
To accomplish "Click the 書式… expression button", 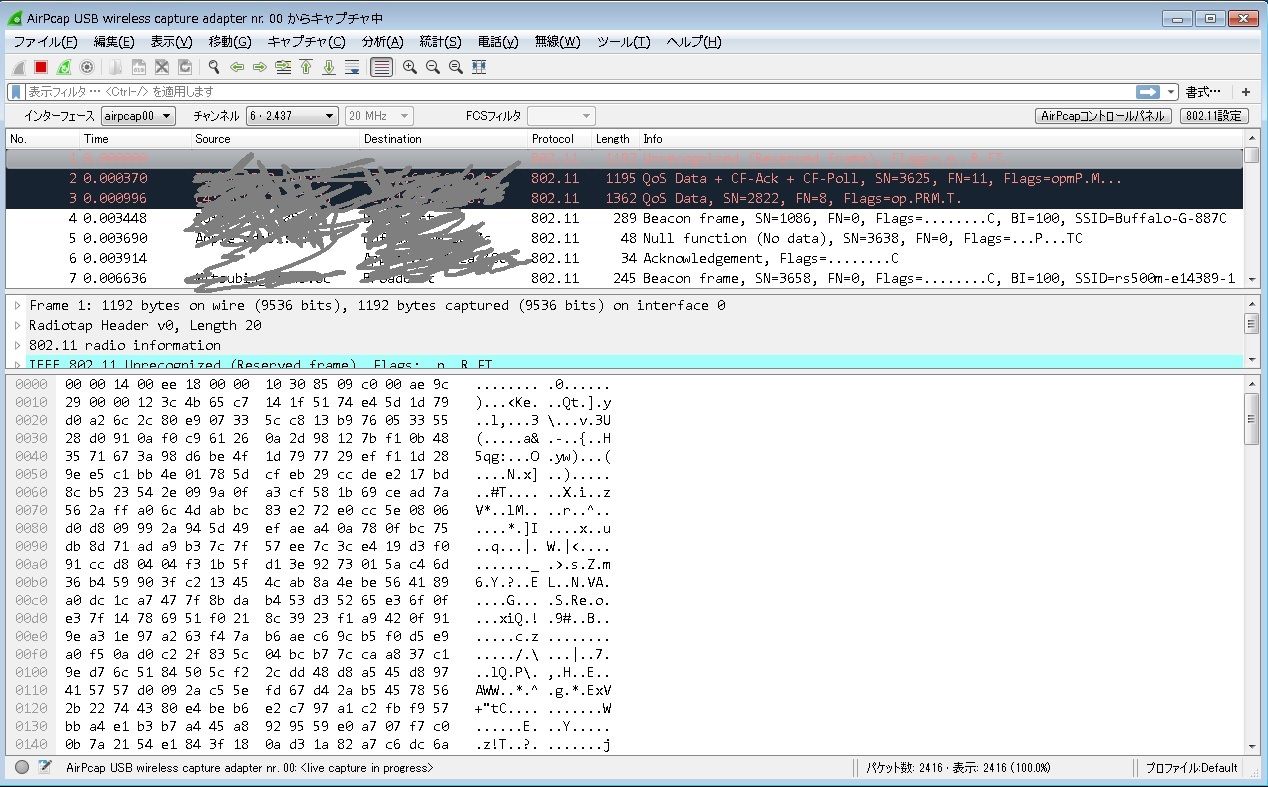I will click(1203, 91).
